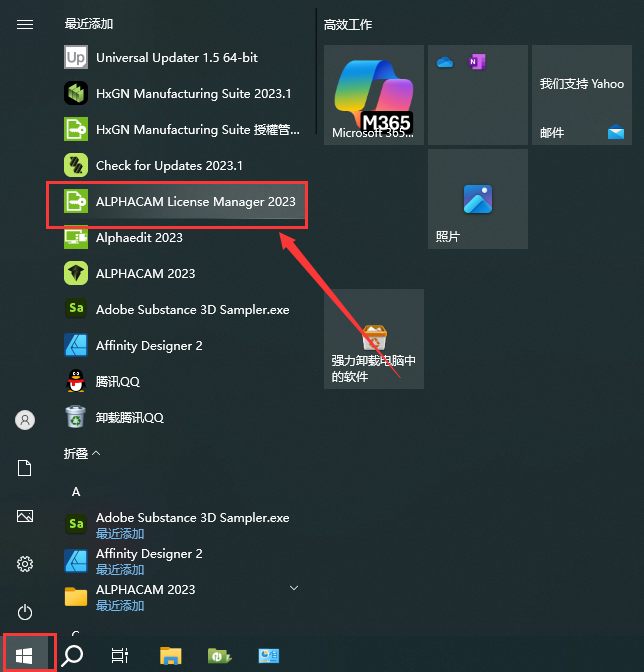Click the ALPHACAM 2023 folder icon
The image size is (644, 672).
pos(76,597)
